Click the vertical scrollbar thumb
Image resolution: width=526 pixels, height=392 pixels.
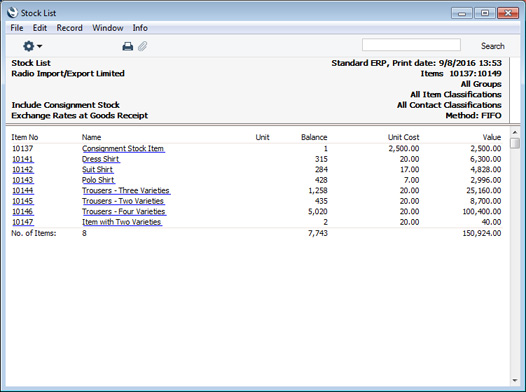tap(515, 143)
